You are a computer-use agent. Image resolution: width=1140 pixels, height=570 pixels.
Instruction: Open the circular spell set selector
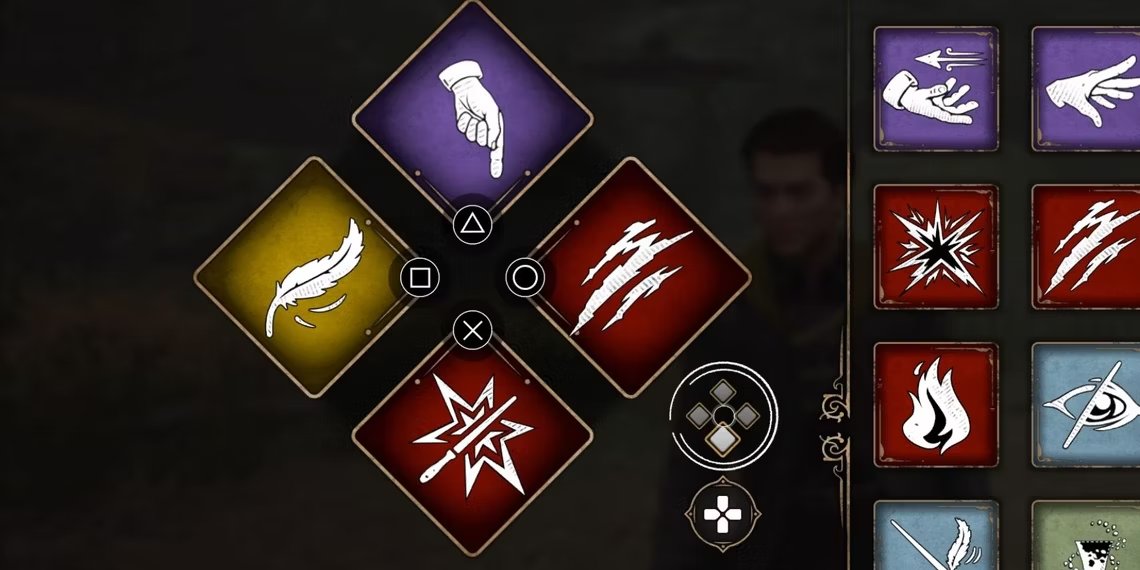(x=723, y=416)
